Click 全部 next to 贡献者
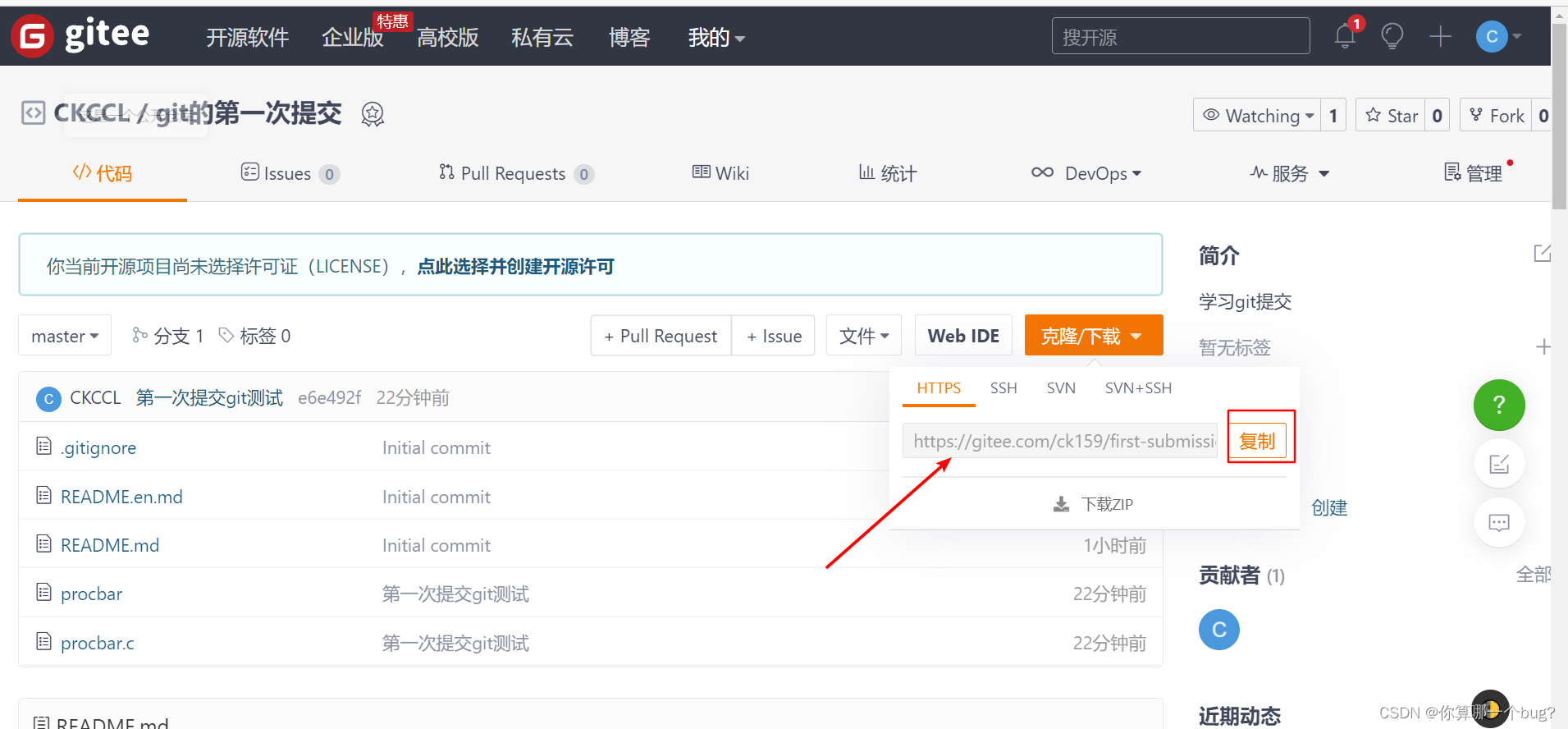 1534,575
